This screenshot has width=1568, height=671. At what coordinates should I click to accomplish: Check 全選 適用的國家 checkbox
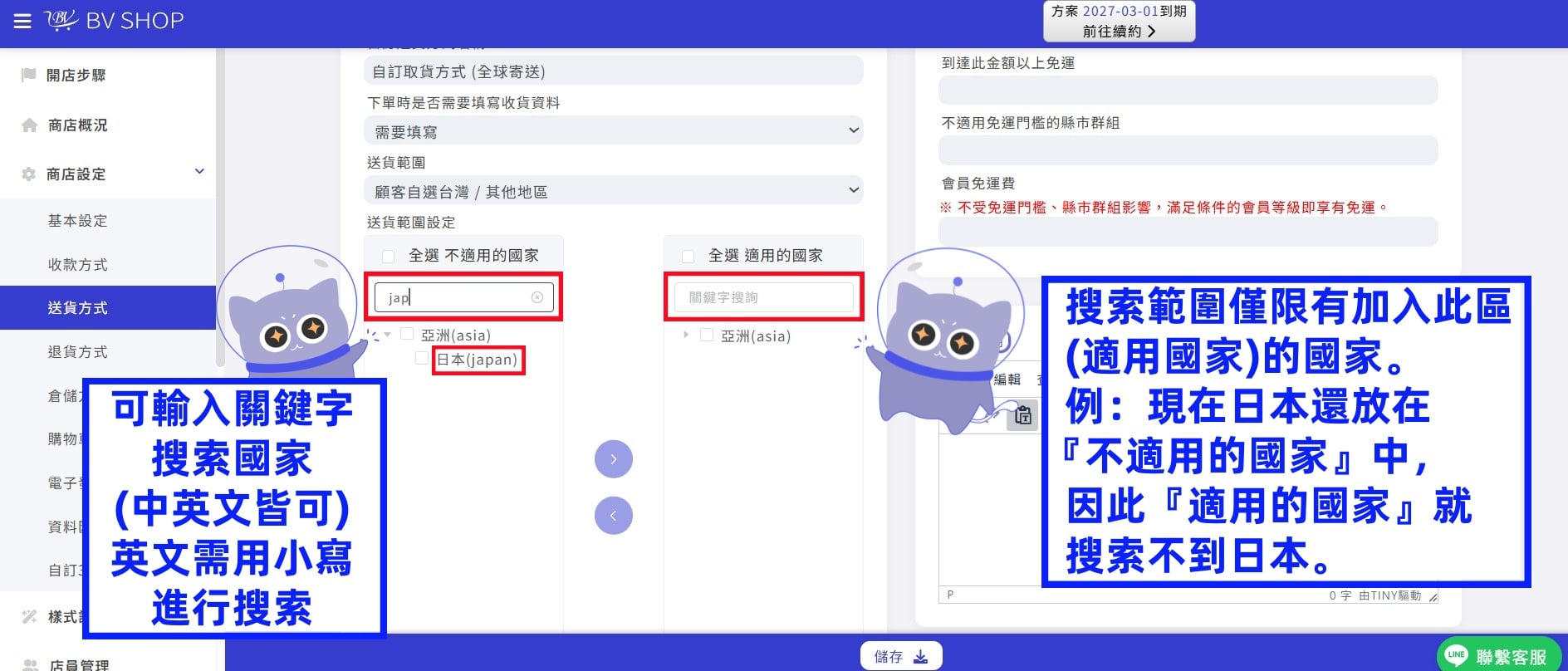click(x=688, y=256)
